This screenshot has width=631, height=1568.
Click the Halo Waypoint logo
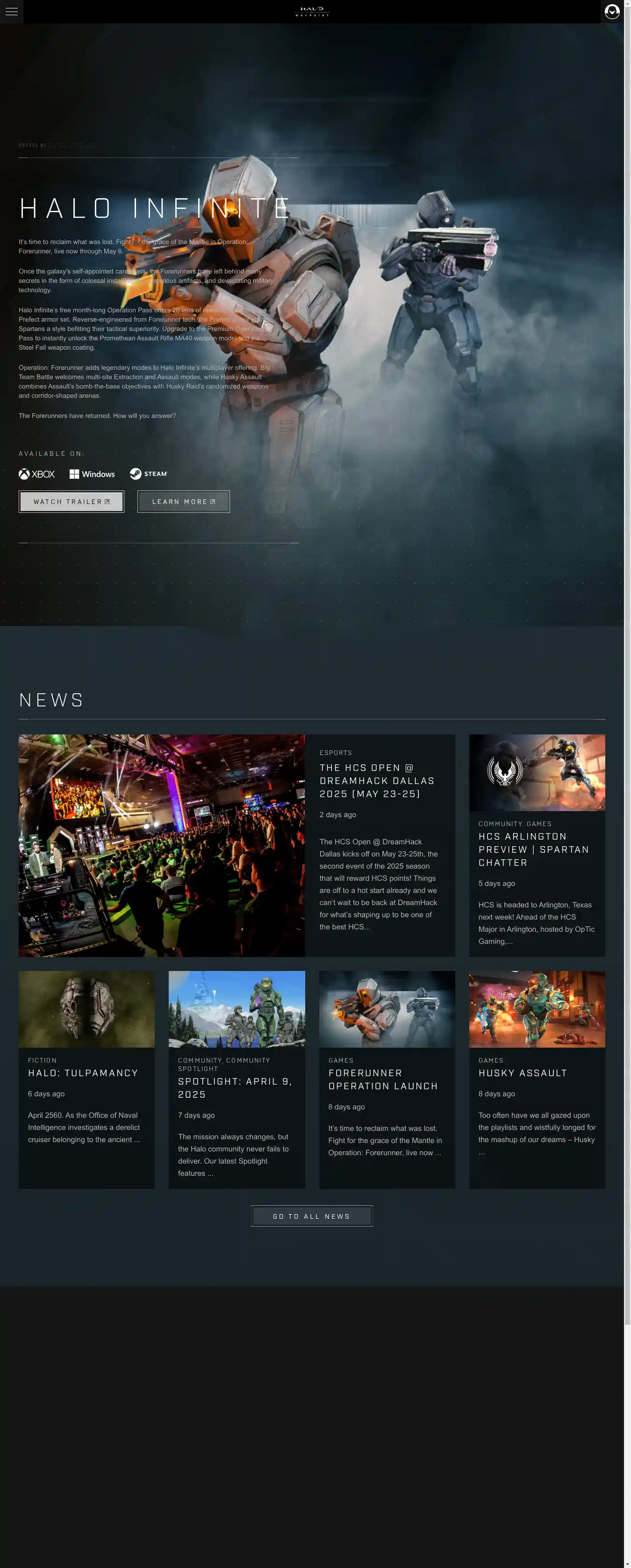[x=312, y=12]
